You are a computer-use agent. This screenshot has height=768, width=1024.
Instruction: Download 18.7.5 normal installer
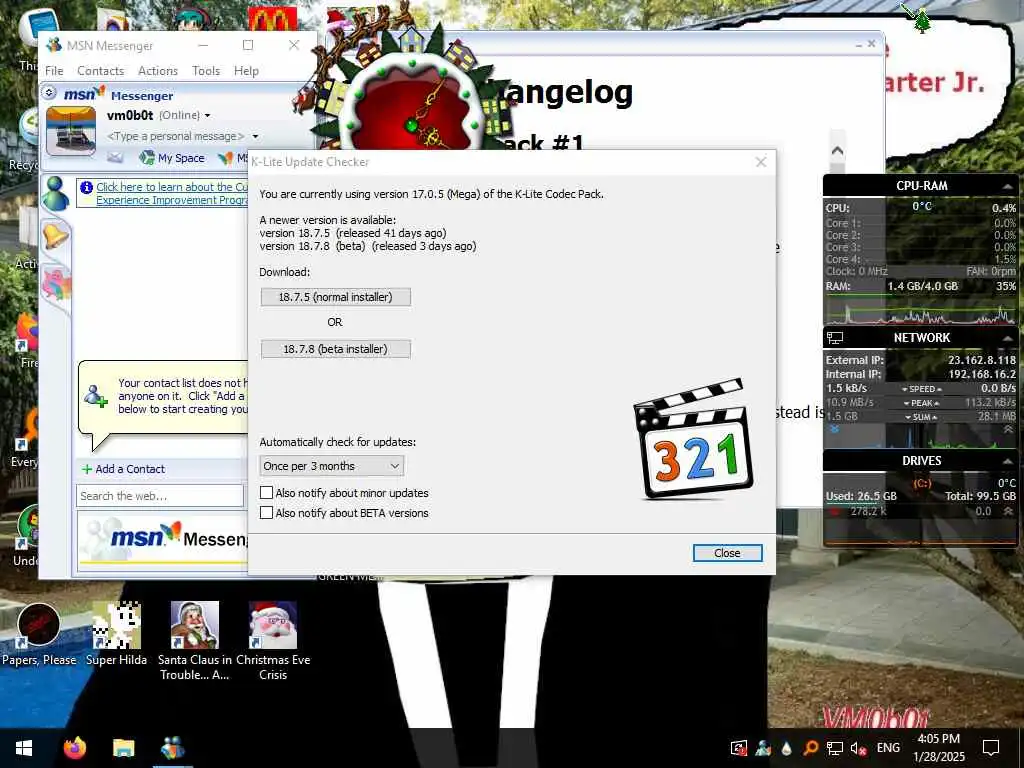coord(336,297)
